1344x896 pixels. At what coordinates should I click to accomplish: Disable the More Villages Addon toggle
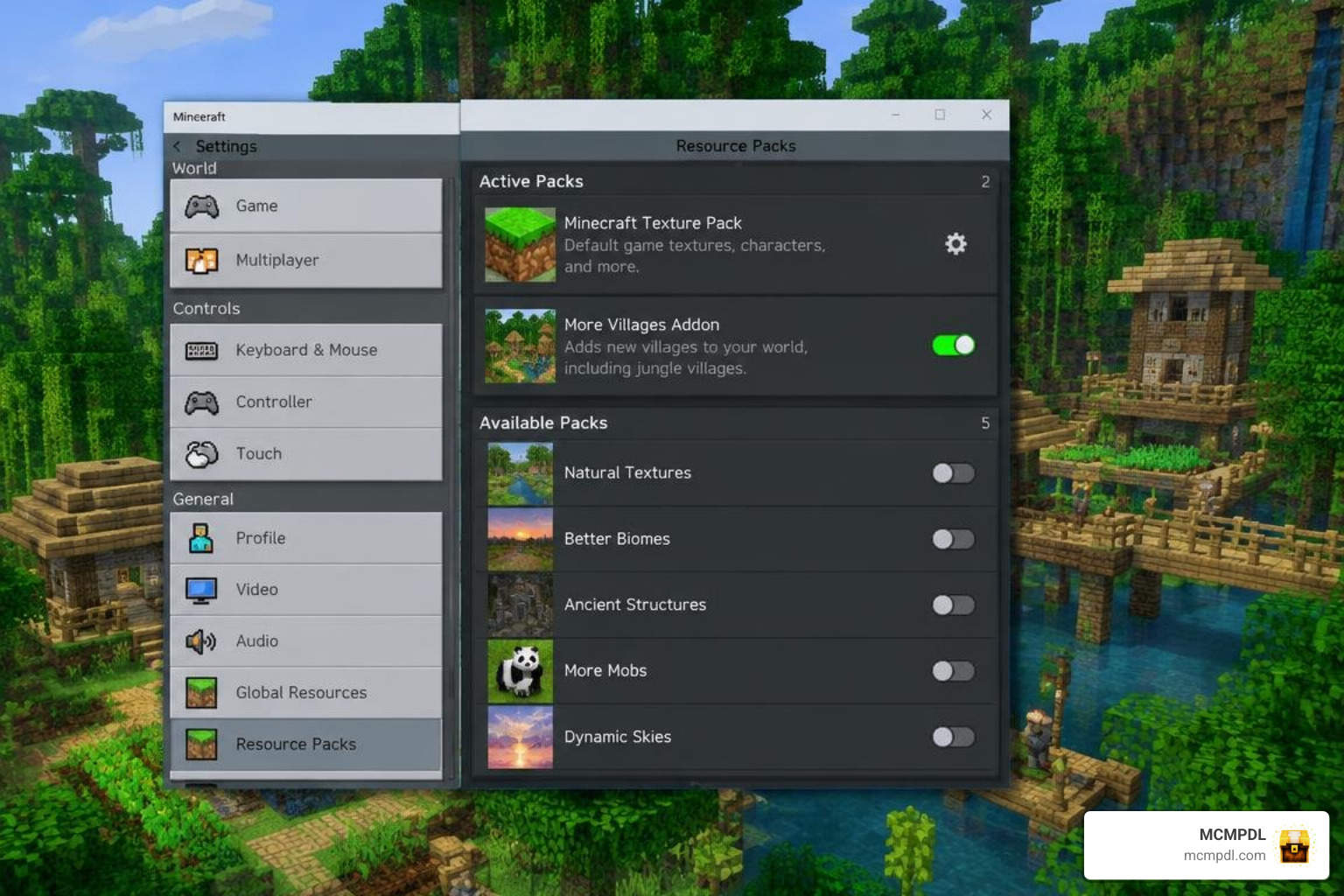click(x=954, y=345)
